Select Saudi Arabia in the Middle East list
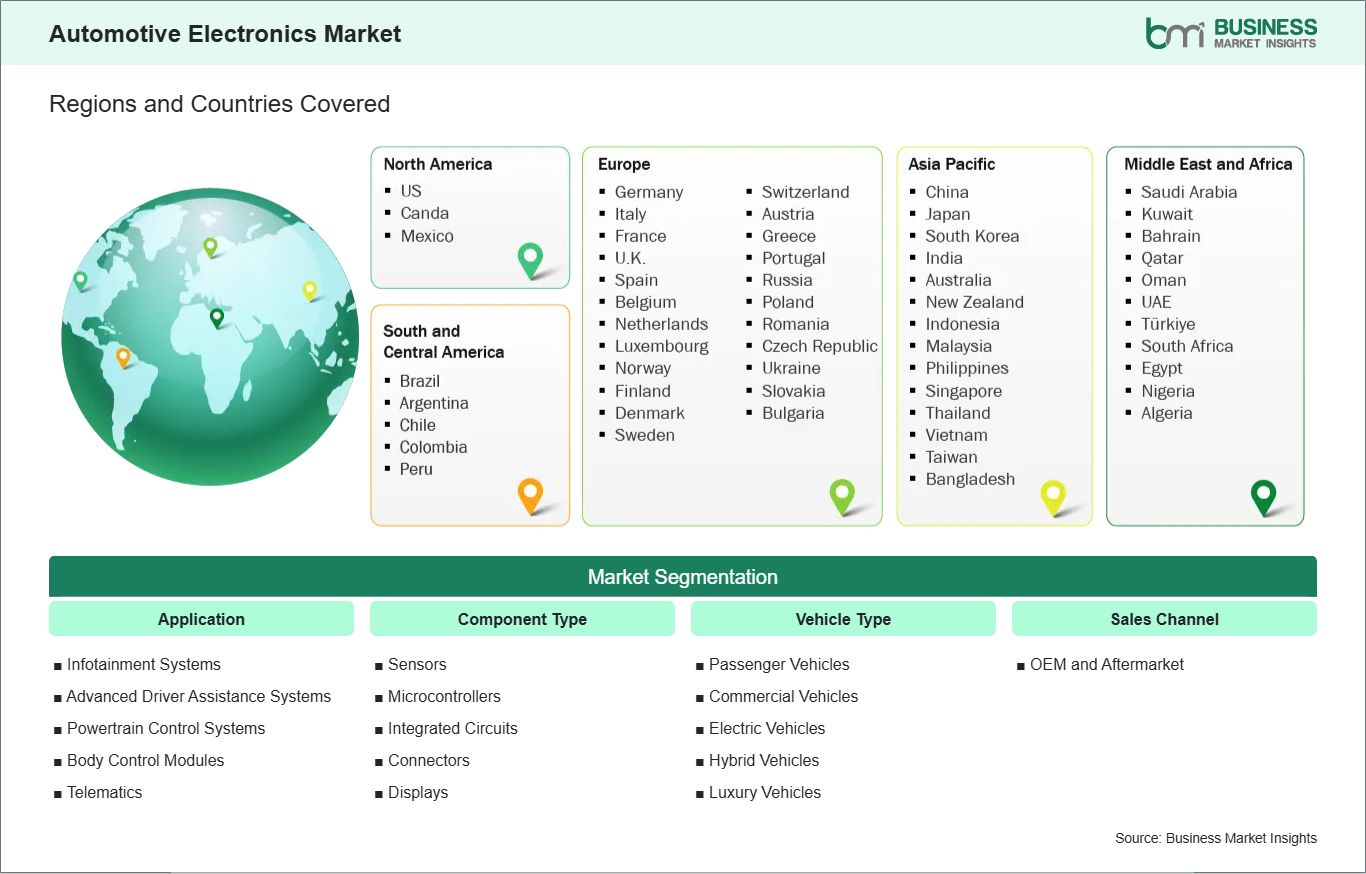Viewport: 1366px width, 874px height. [1189, 192]
